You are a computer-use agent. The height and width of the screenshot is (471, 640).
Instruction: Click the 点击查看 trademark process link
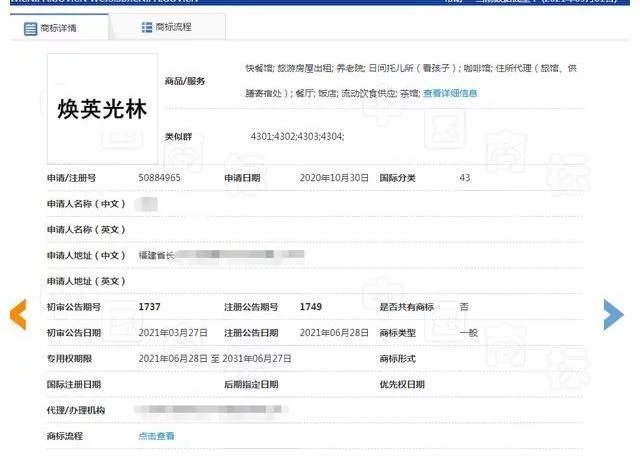(156, 436)
